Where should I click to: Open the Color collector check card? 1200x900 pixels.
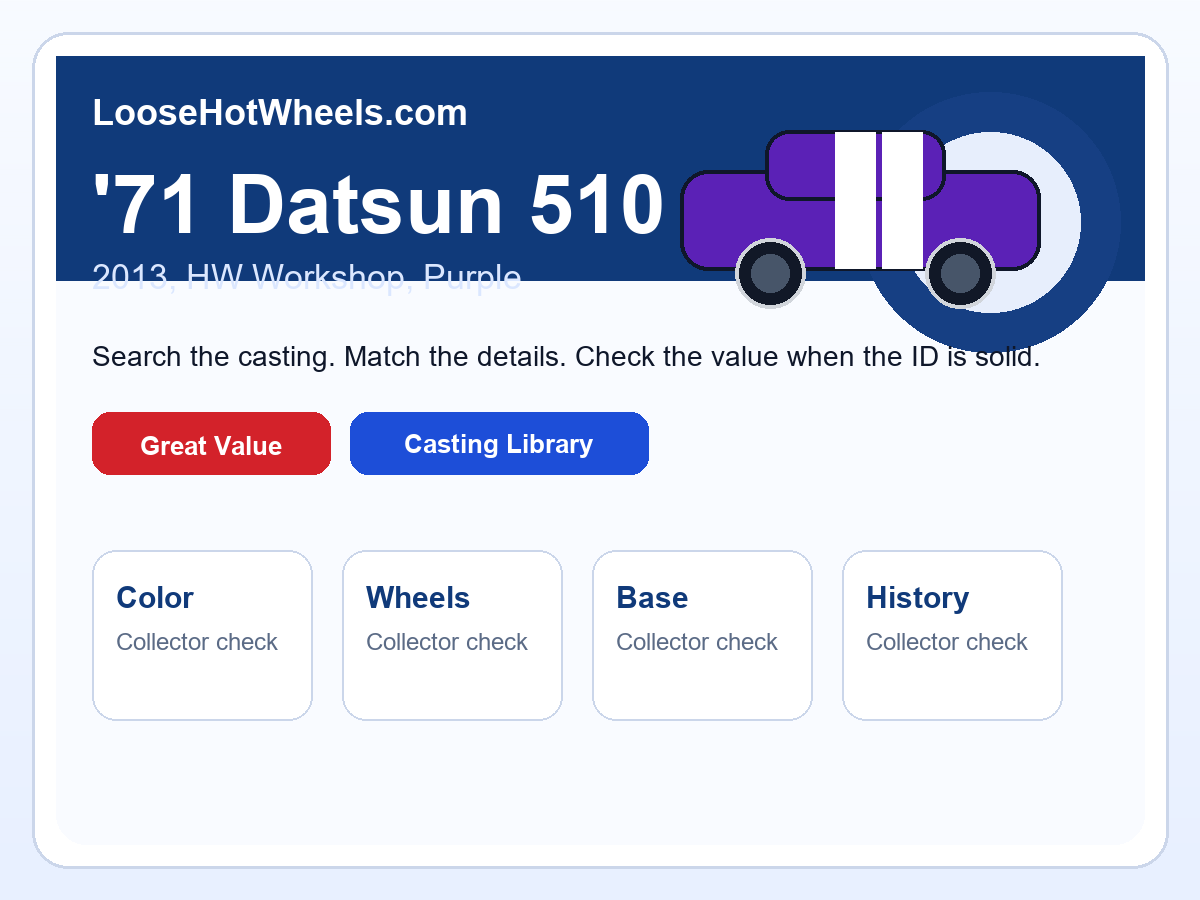(202, 635)
